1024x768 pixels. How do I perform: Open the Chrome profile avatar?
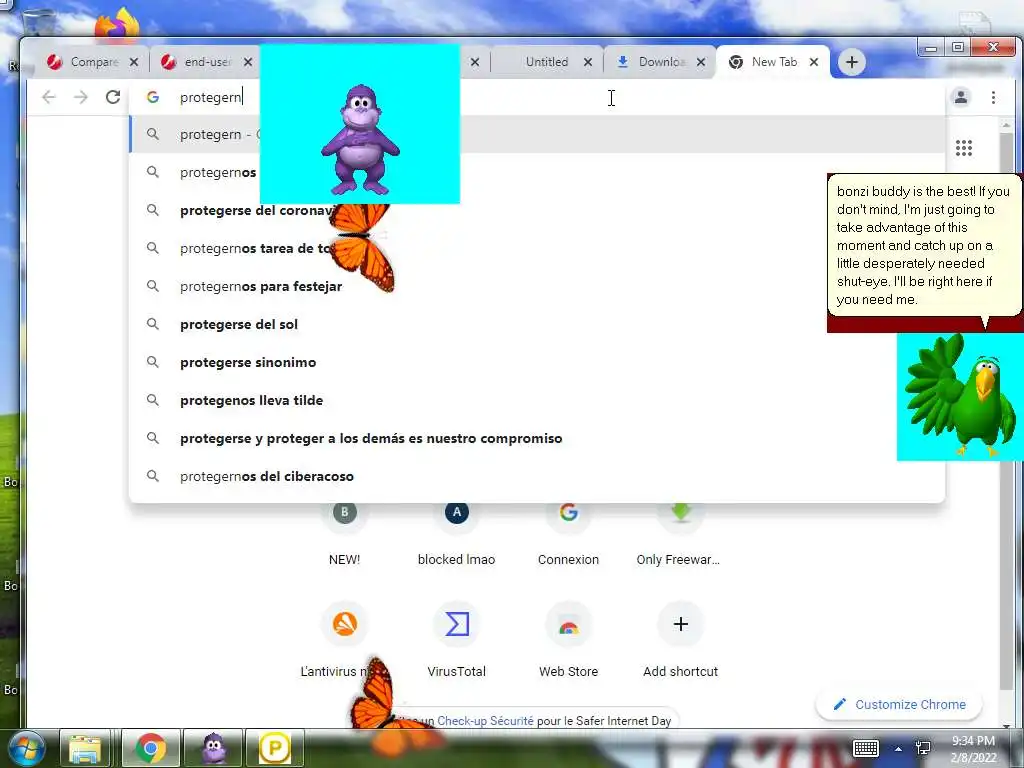pyautogui.click(x=961, y=97)
